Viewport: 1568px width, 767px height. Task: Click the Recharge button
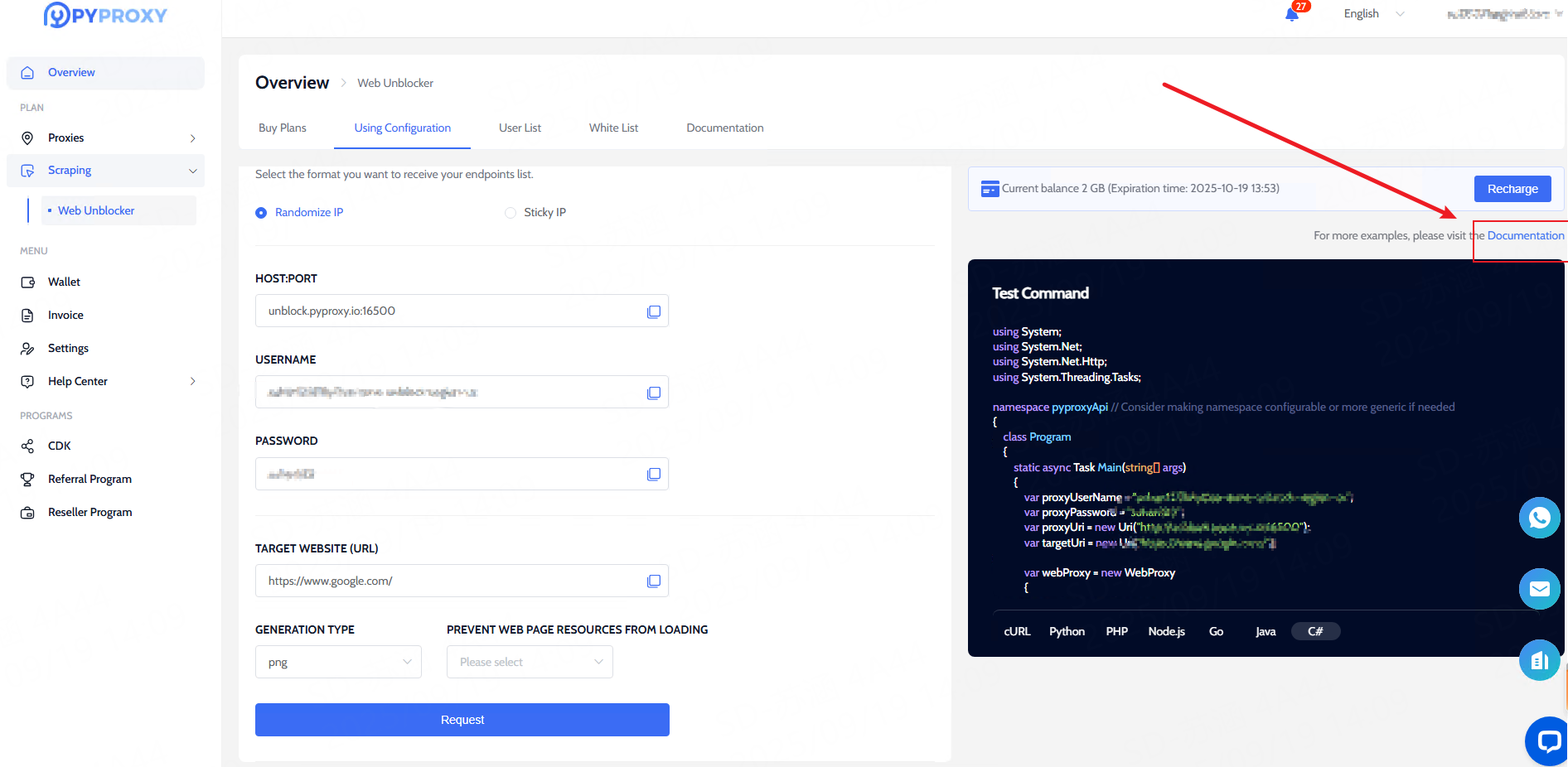[x=1512, y=189]
